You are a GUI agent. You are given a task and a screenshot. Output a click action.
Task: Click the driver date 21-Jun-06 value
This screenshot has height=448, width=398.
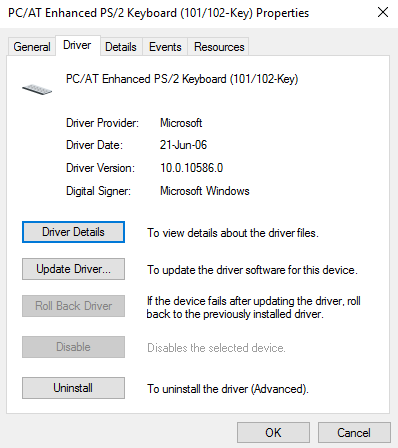tap(183, 145)
